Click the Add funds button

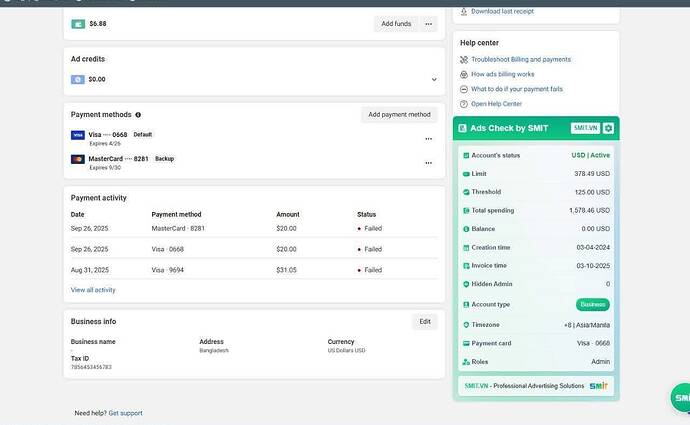[x=396, y=24]
